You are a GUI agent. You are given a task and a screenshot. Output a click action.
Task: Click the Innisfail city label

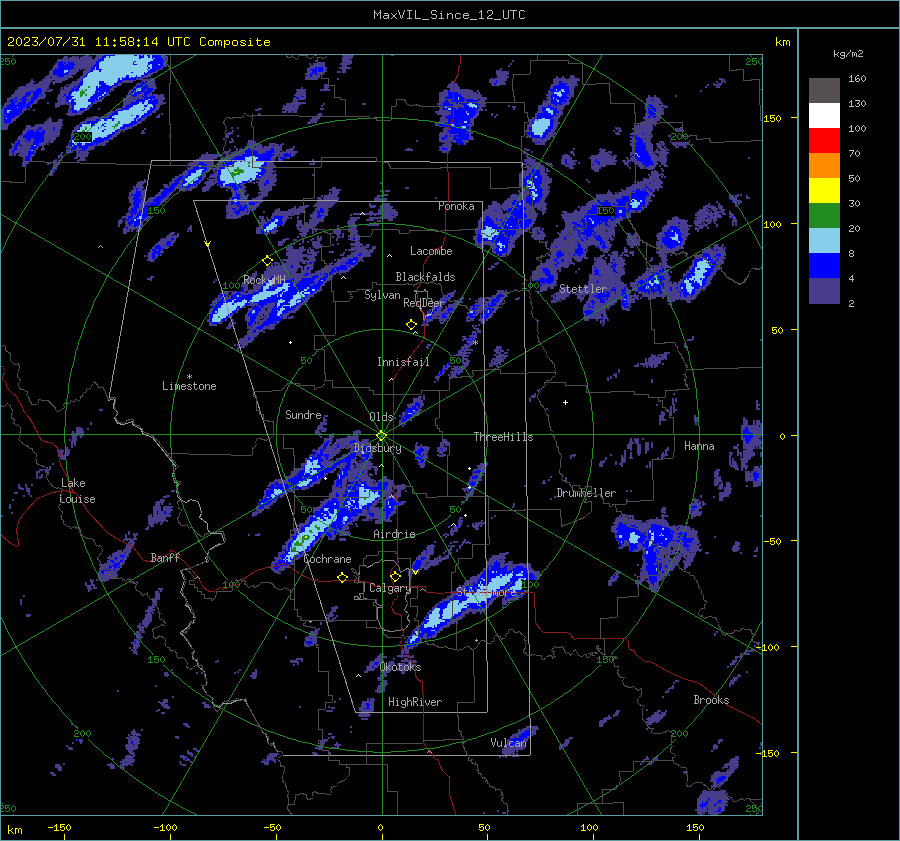click(403, 362)
